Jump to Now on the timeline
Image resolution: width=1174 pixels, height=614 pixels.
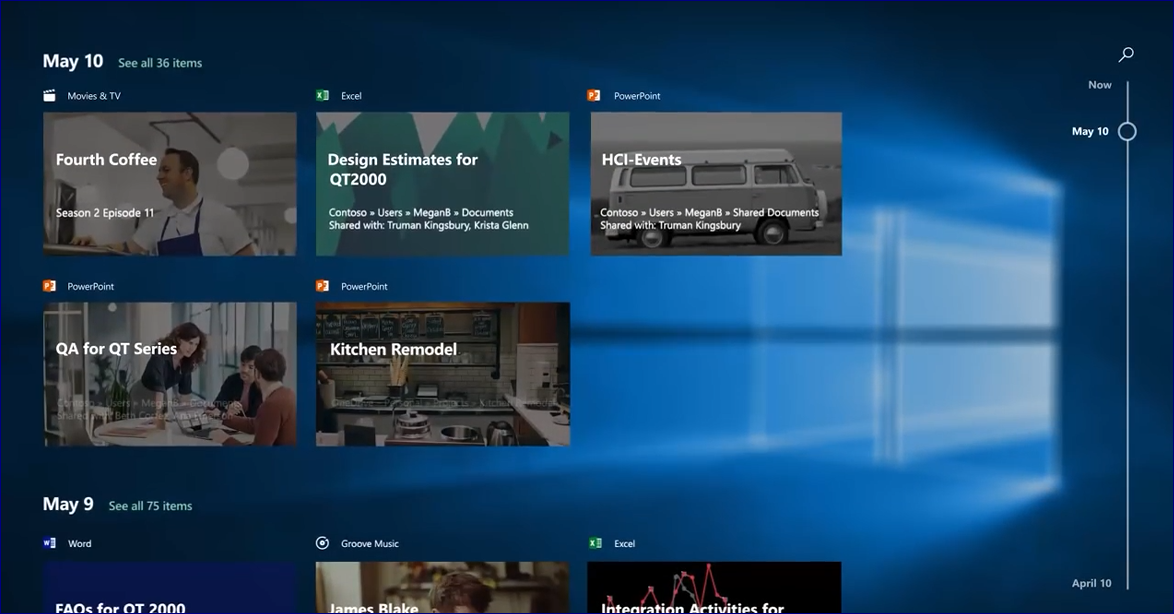click(1099, 84)
